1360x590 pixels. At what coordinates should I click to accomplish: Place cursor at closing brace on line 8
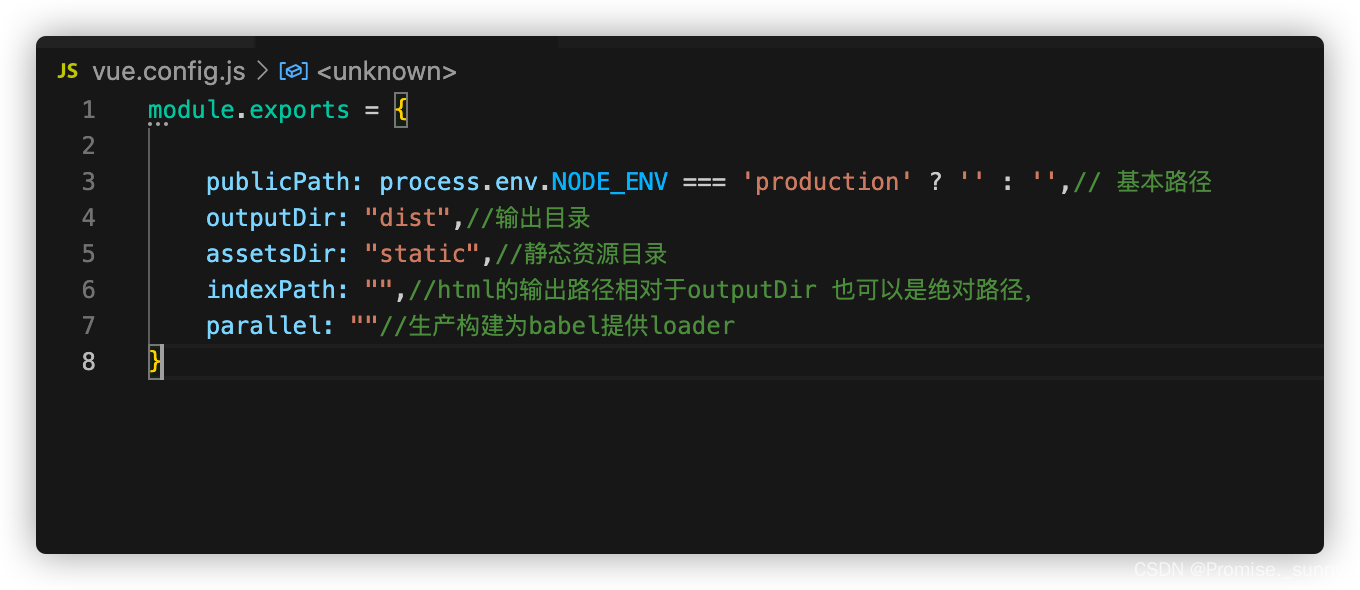click(x=155, y=362)
